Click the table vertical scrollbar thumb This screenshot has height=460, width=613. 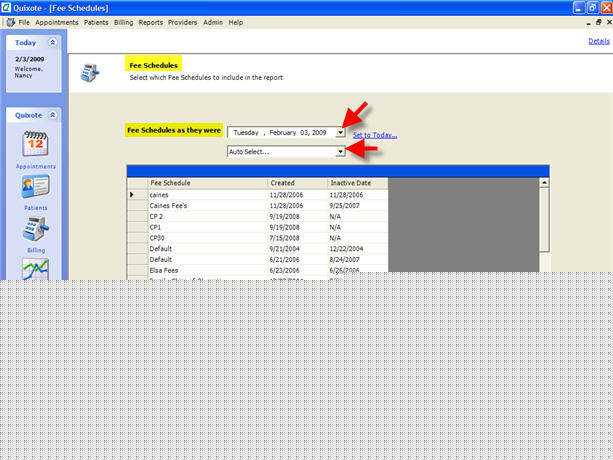544,220
